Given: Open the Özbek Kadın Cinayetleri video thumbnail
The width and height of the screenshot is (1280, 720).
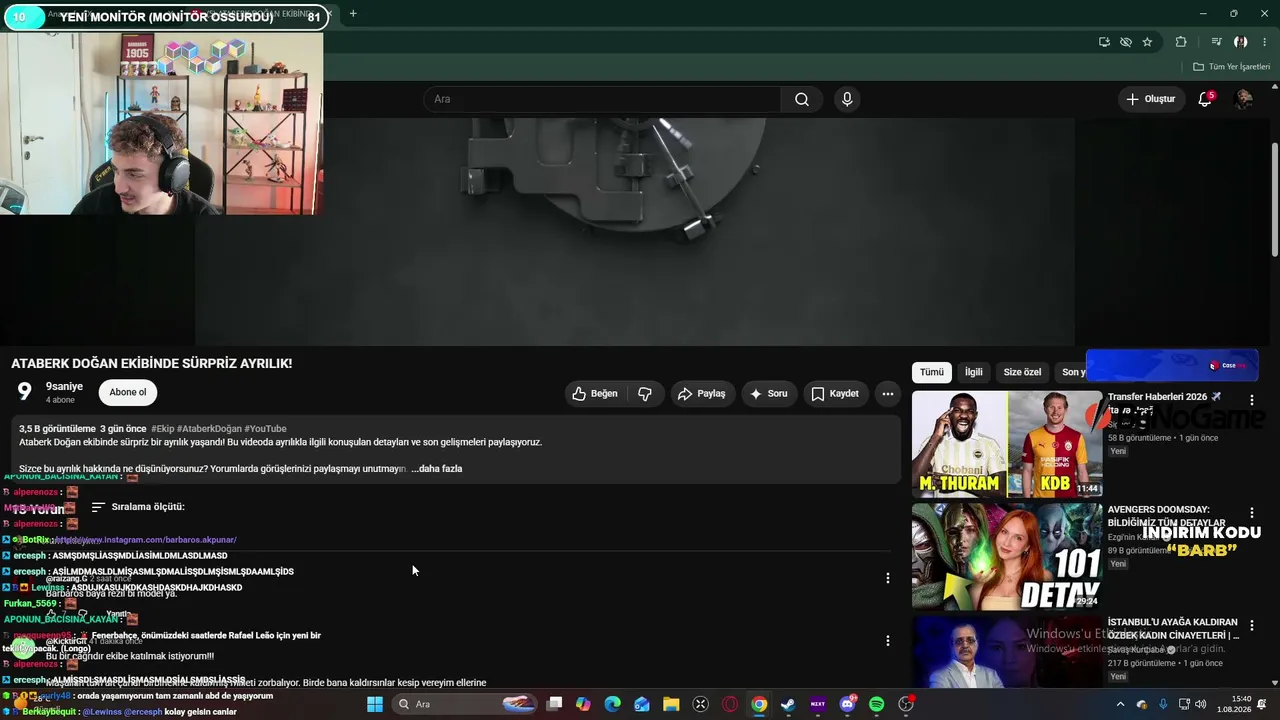Looking at the screenshot, I should [1007, 651].
